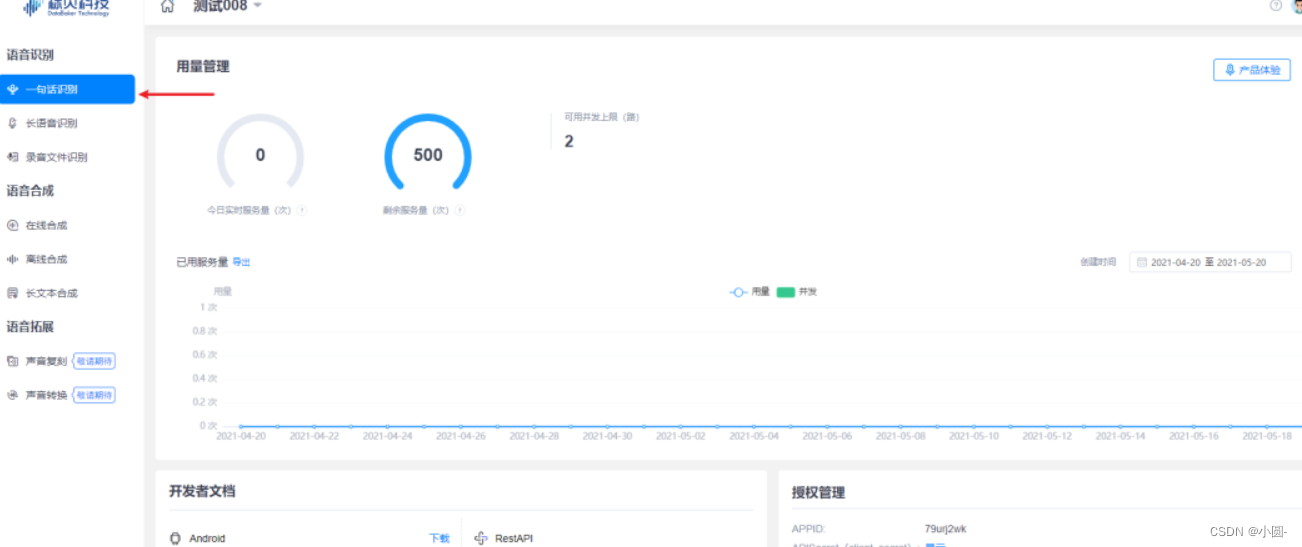The image size is (1302, 547).
Task: Click the 500 remaining service gauge
Action: 428,155
